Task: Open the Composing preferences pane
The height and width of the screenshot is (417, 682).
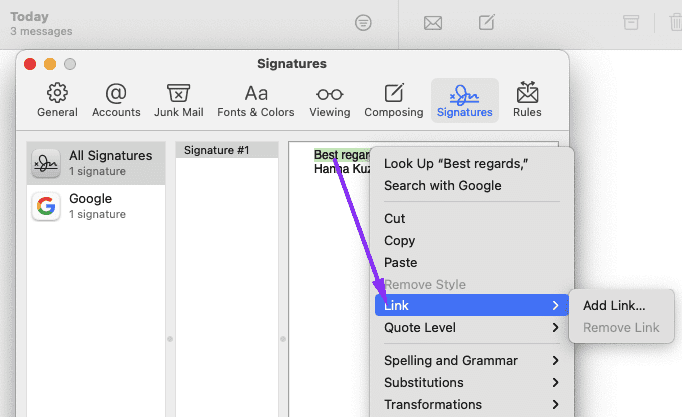Action: tap(394, 100)
